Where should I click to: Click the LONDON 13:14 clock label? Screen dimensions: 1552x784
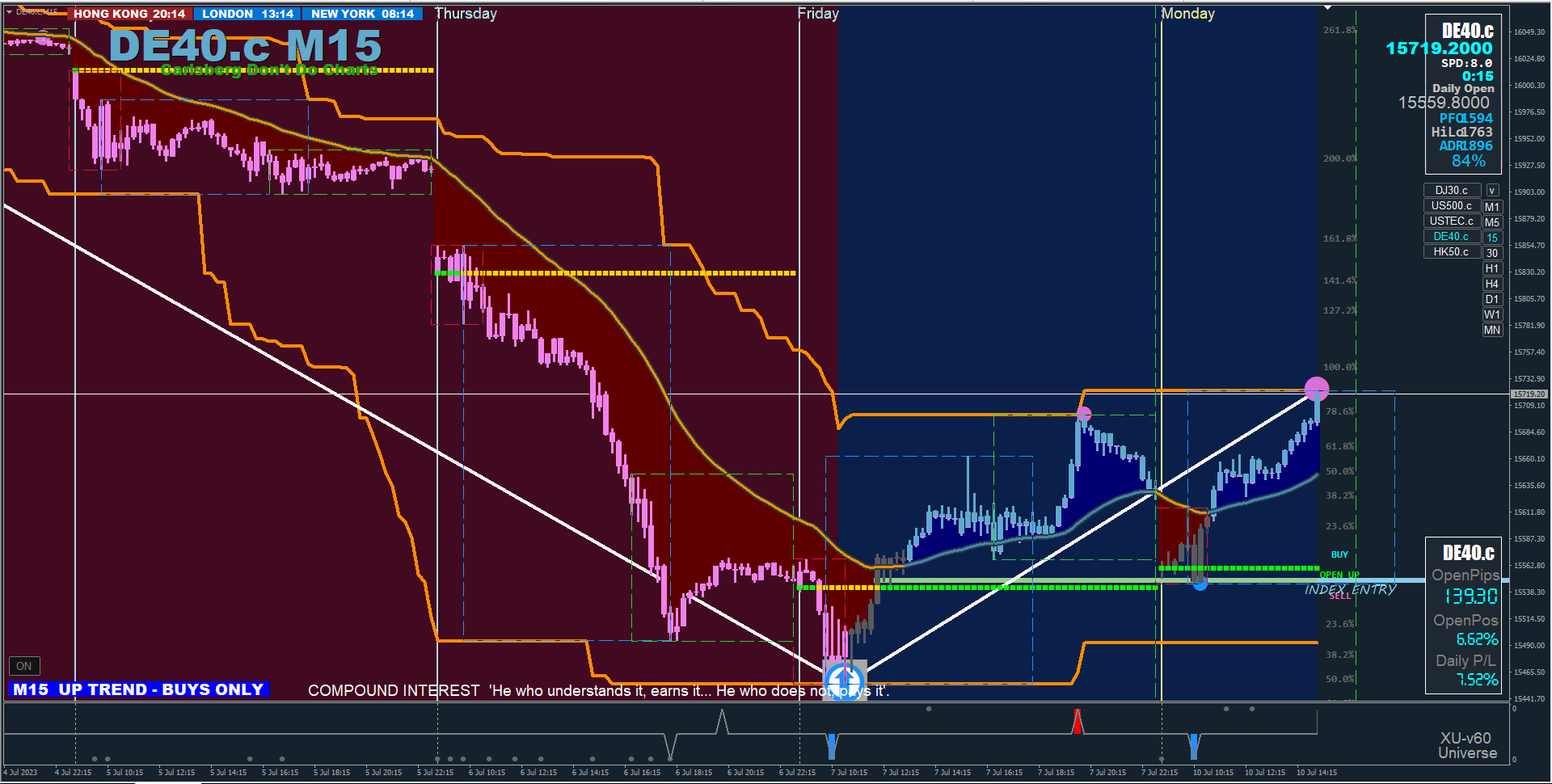coord(247,14)
